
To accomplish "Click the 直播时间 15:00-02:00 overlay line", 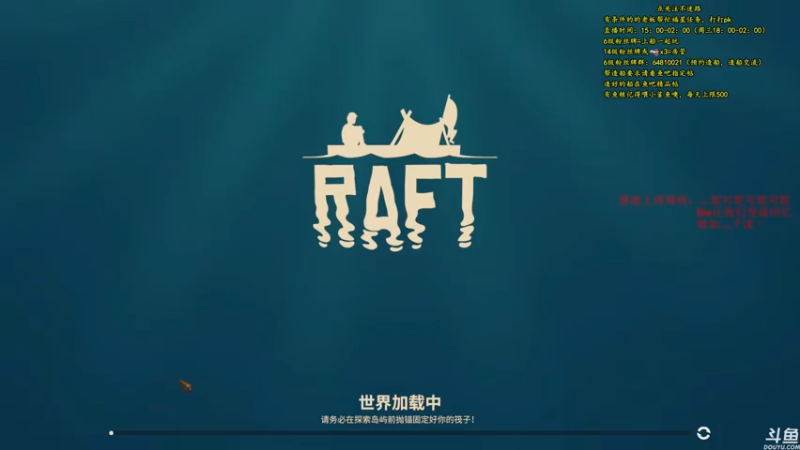I will (x=685, y=31).
